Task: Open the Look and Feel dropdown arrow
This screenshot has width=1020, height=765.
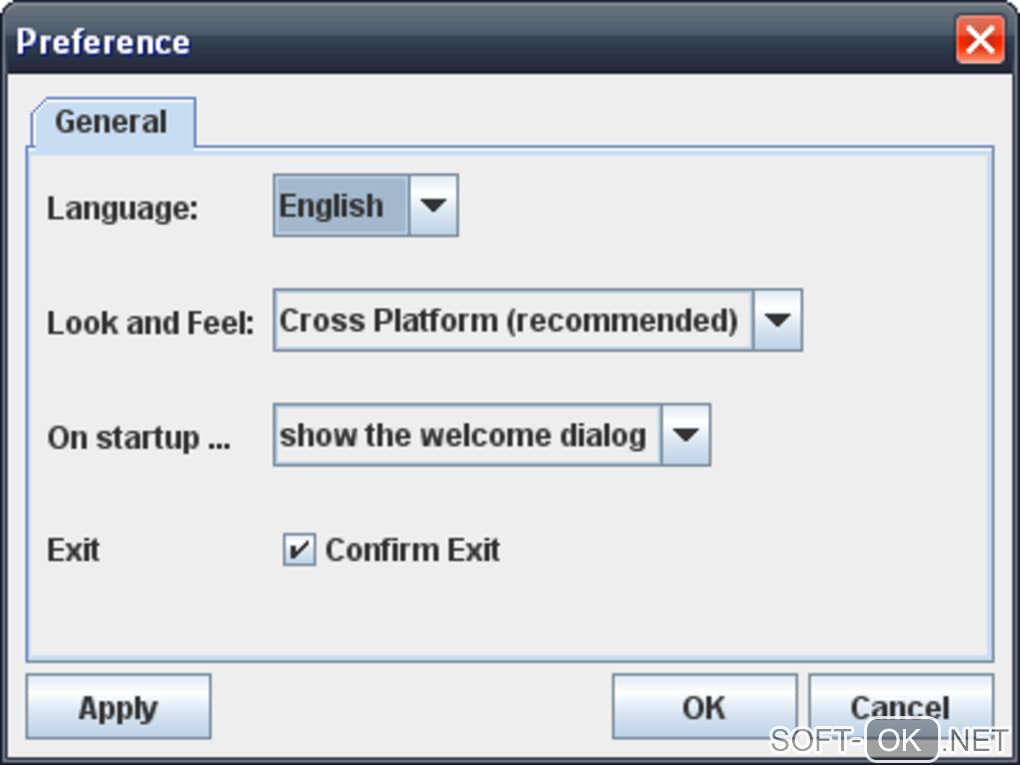Action: (777, 321)
